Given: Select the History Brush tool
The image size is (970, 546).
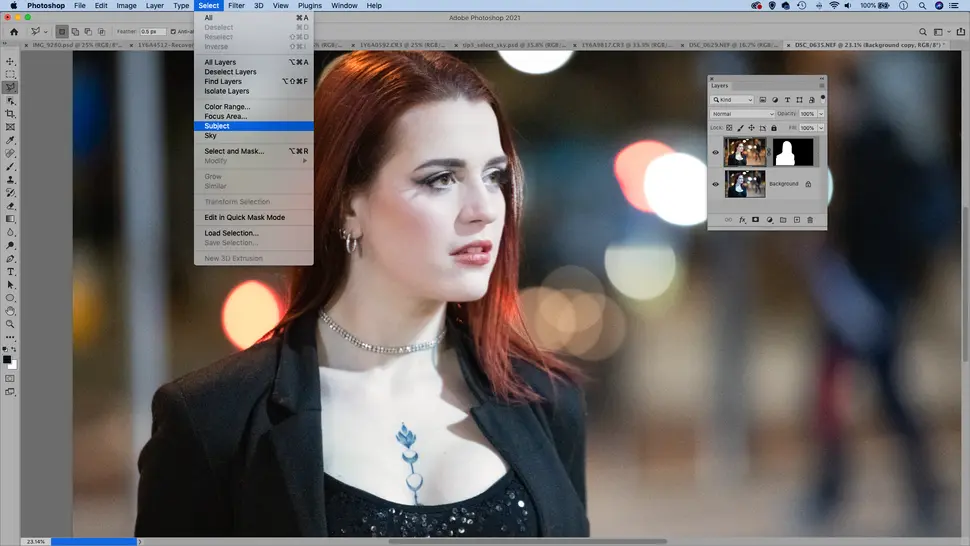Looking at the screenshot, I should pyautogui.click(x=11, y=193).
